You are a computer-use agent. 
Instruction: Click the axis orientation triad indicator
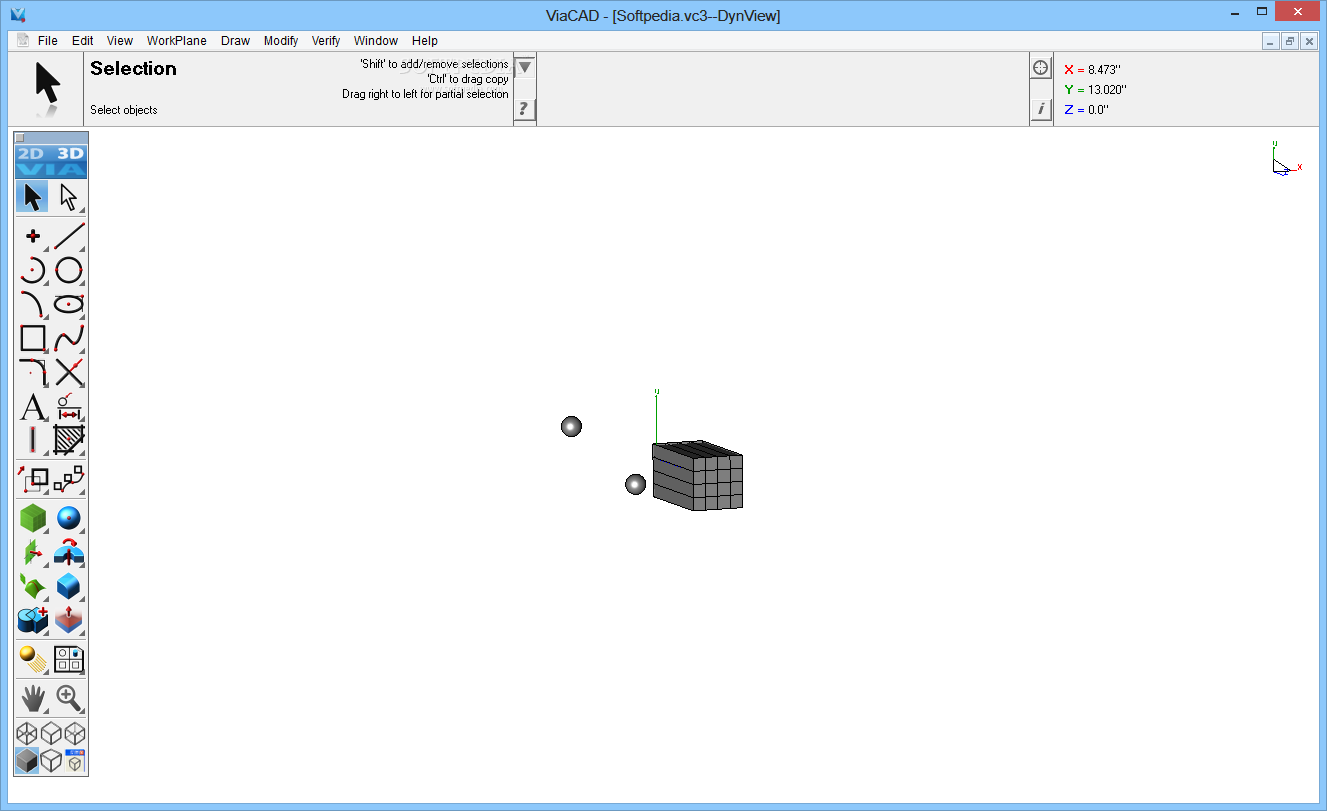tap(1286, 159)
